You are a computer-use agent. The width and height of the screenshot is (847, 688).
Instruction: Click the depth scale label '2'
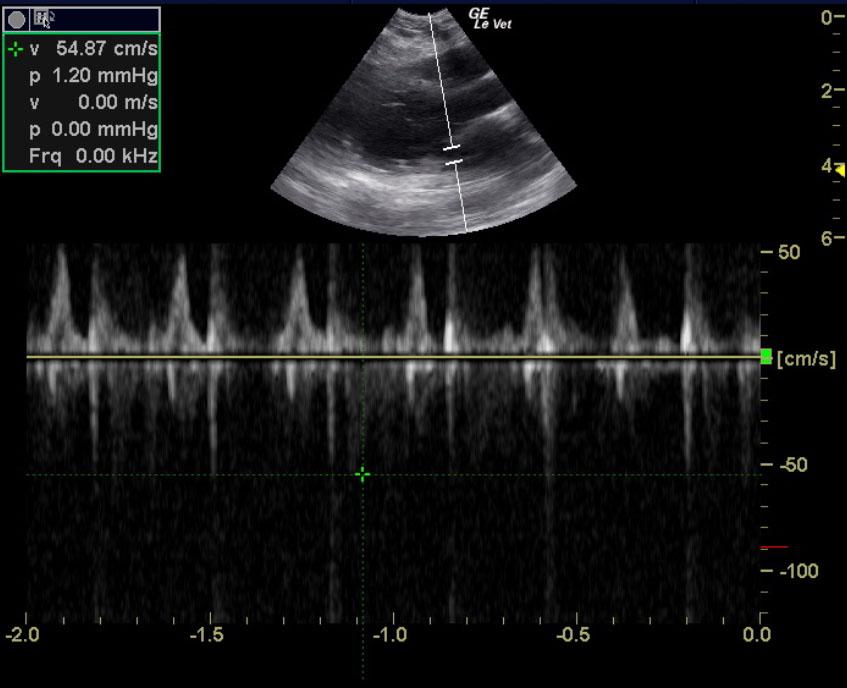(x=826, y=91)
